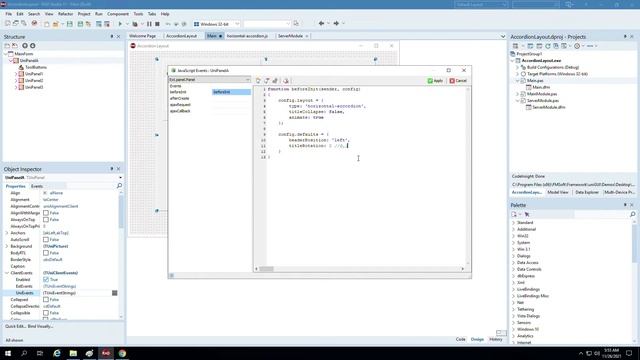Click the move-down arrow icon in Structure panel
This screenshot has height=360, width=640.
(x=33, y=46)
